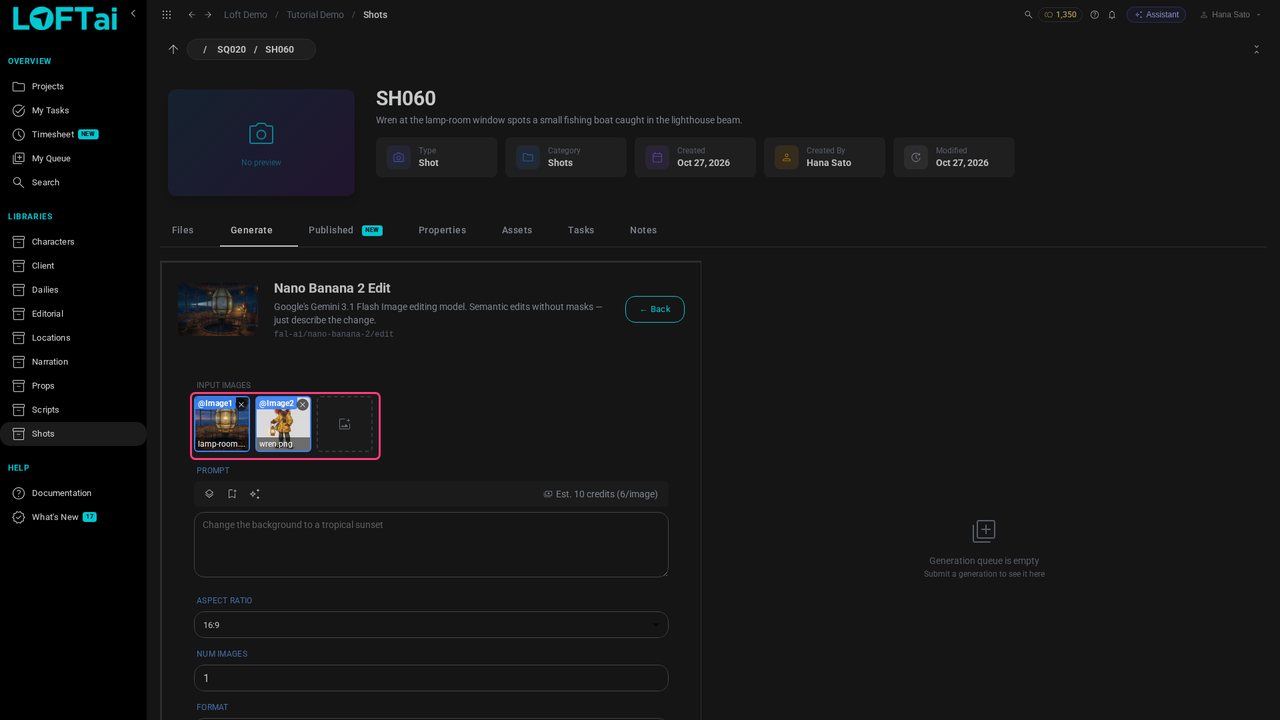Switch to the Generate tab
The width and height of the screenshot is (1280, 720).
pyautogui.click(x=251, y=230)
